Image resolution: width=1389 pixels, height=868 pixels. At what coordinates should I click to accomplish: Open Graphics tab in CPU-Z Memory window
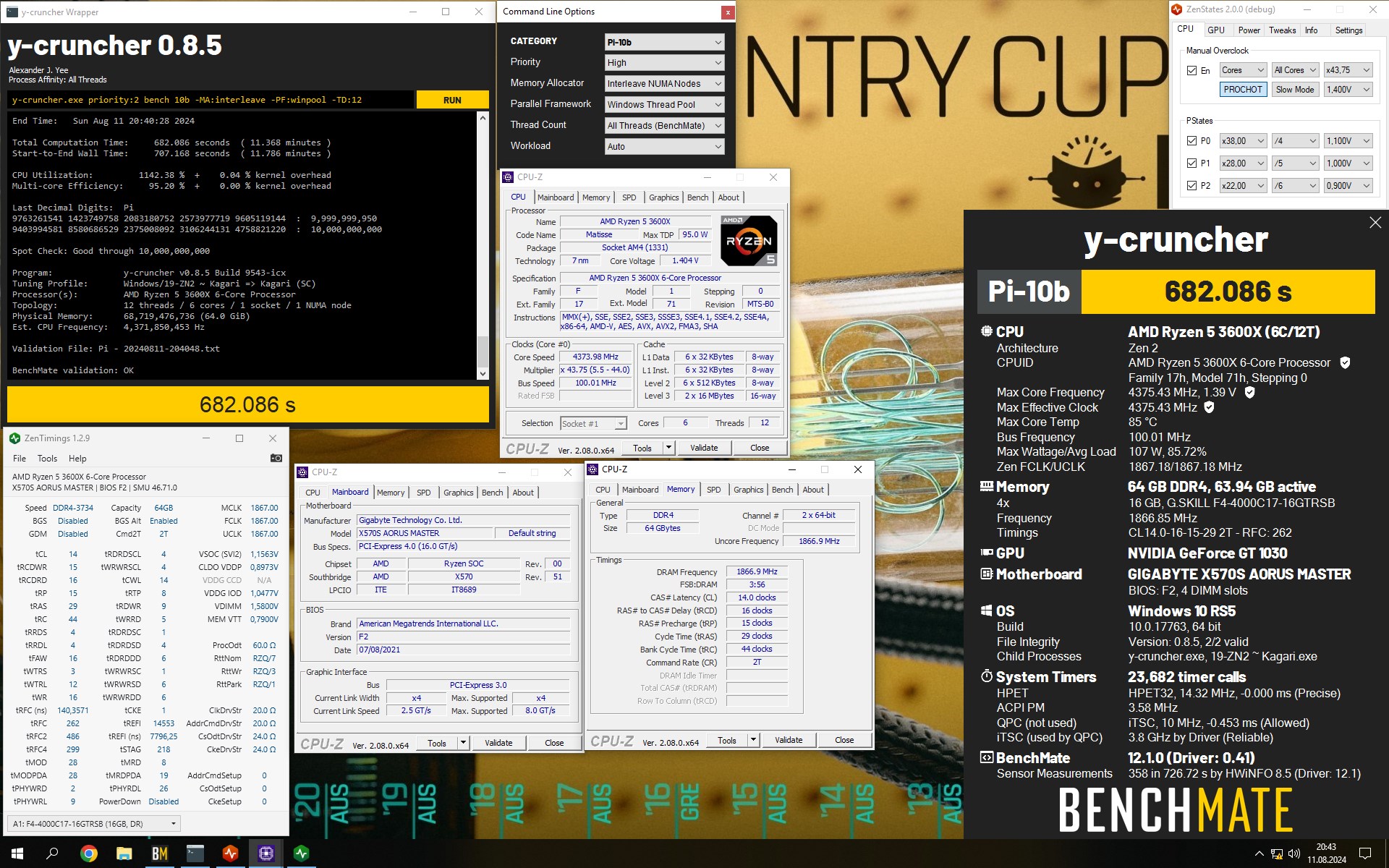[x=748, y=490]
